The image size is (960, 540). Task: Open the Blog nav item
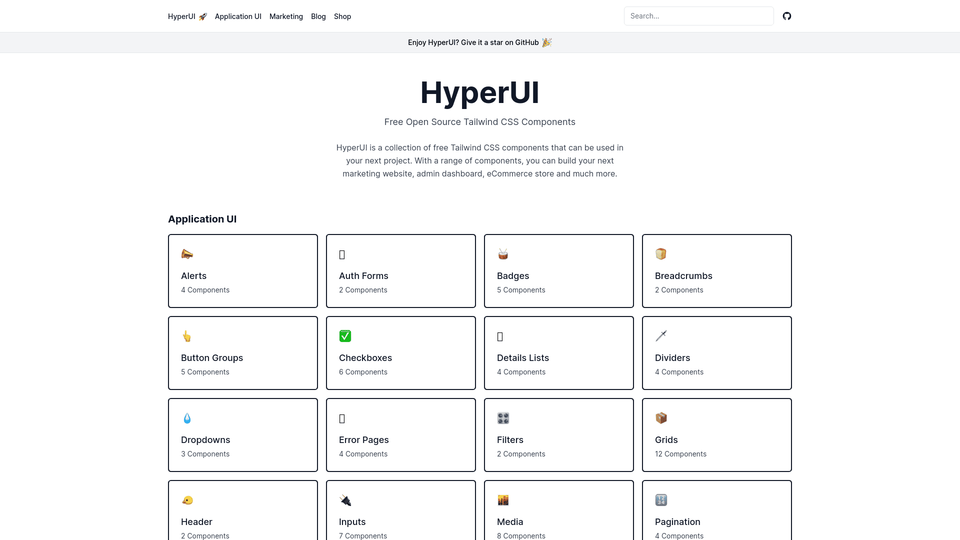pyautogui.click(x=318, y=17)
